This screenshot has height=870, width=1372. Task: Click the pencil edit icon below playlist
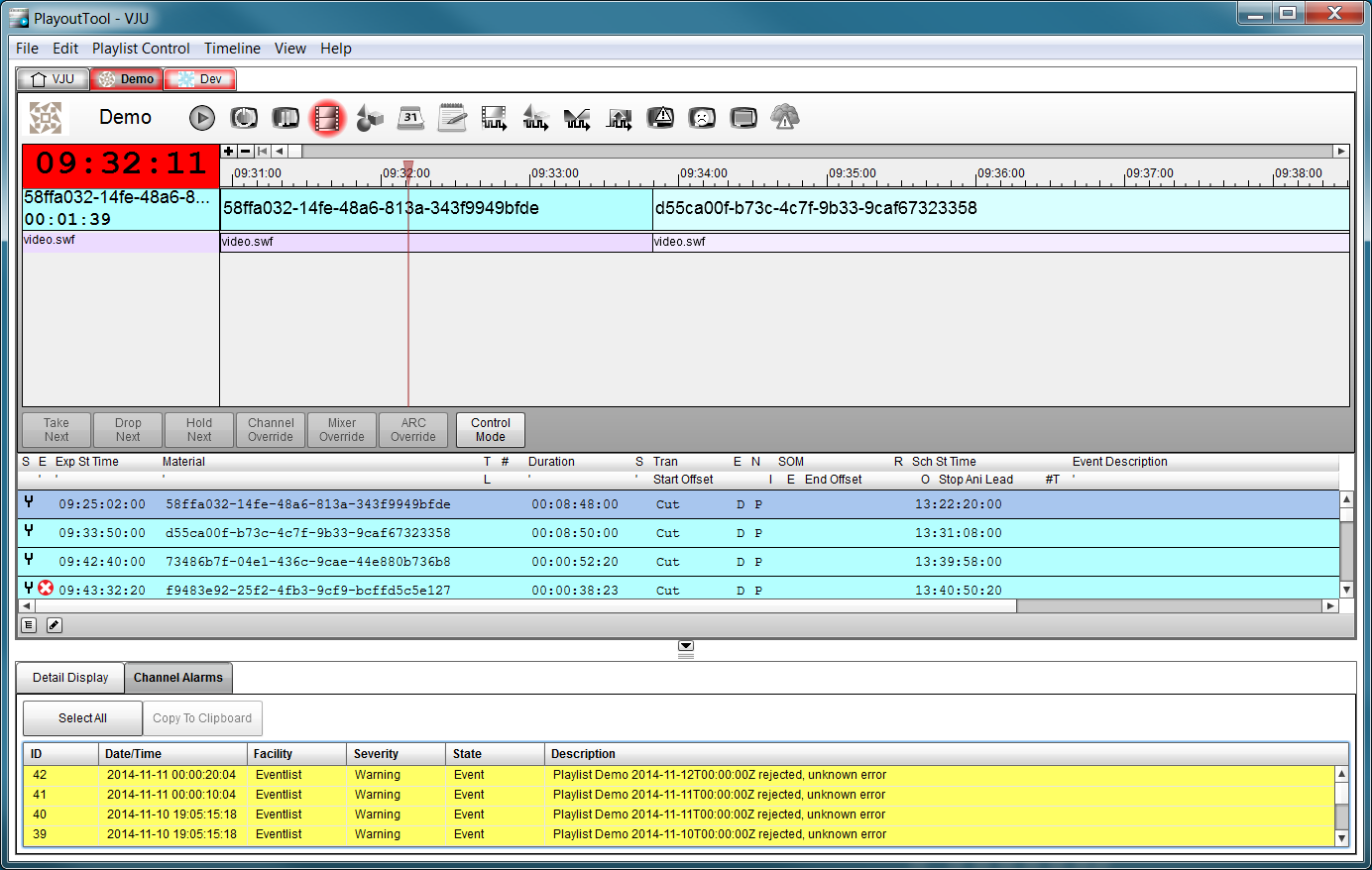click(55, 625)
